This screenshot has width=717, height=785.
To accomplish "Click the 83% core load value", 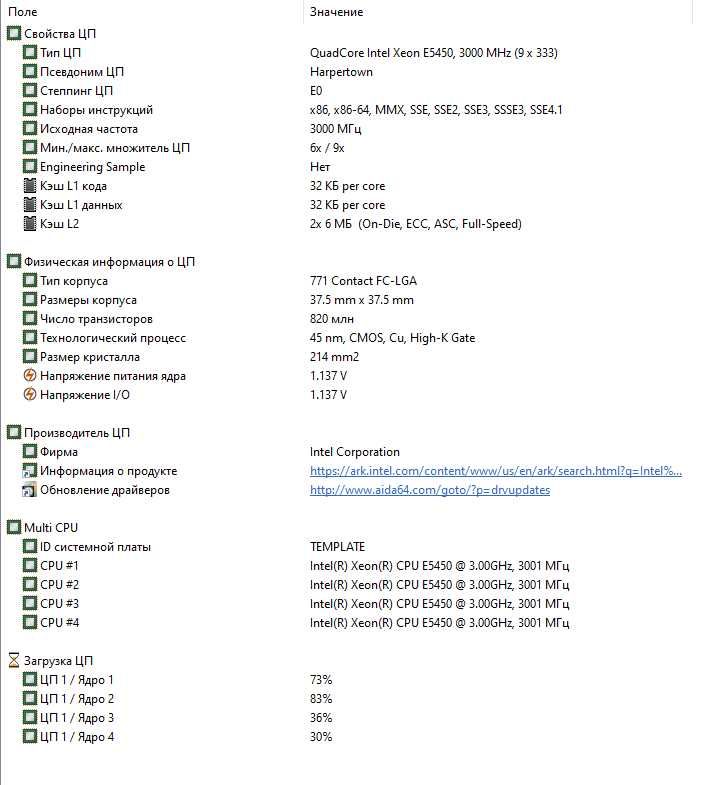I will (x=321, y=699).
